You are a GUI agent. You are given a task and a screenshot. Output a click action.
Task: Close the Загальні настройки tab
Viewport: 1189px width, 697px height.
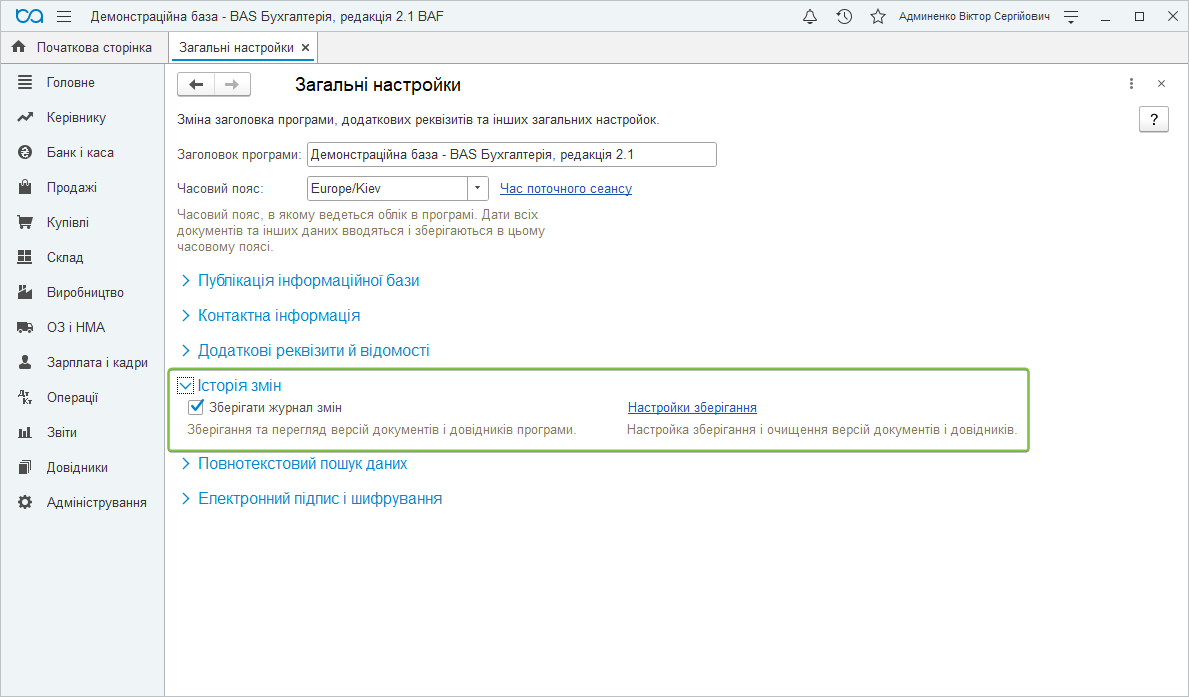point(305,48)
